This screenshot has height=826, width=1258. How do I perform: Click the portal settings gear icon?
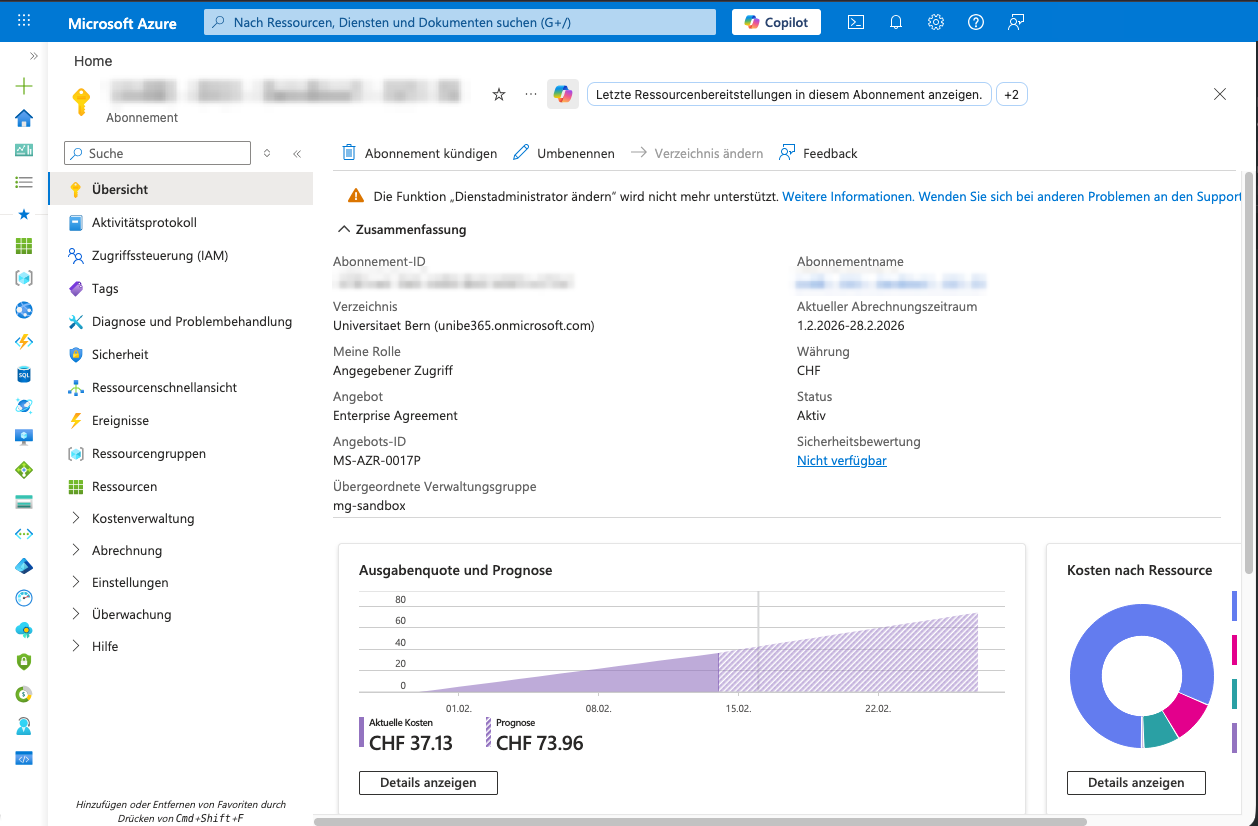click(935, 21)
